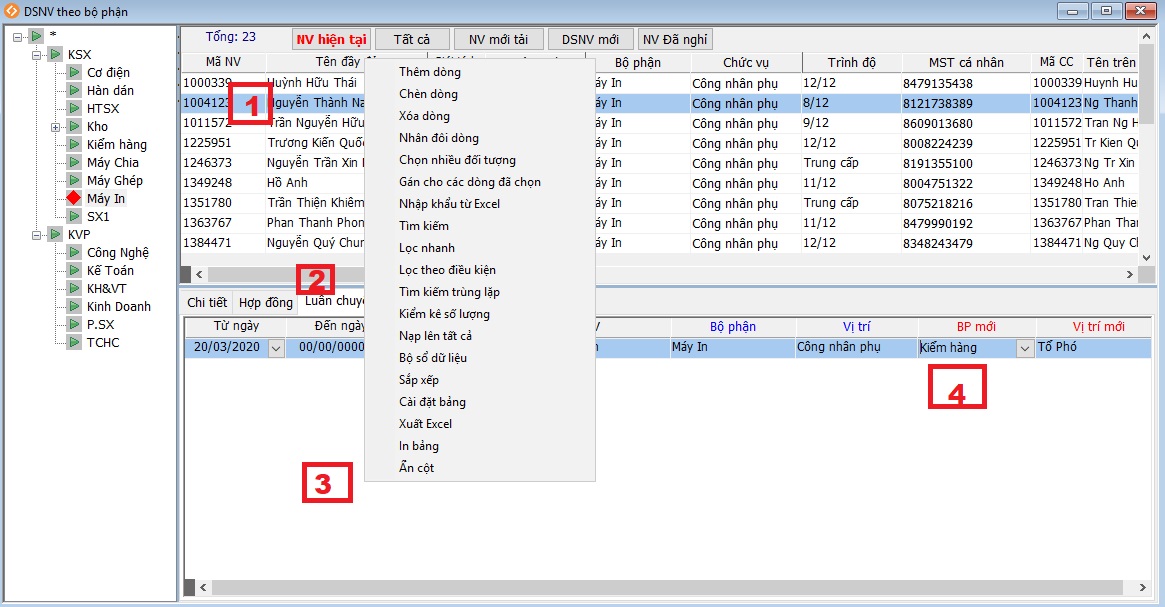Click the green arrow icon beside Kiểm hàng
The width and height of the screenshot is (1165, 607).
[74, 144]
